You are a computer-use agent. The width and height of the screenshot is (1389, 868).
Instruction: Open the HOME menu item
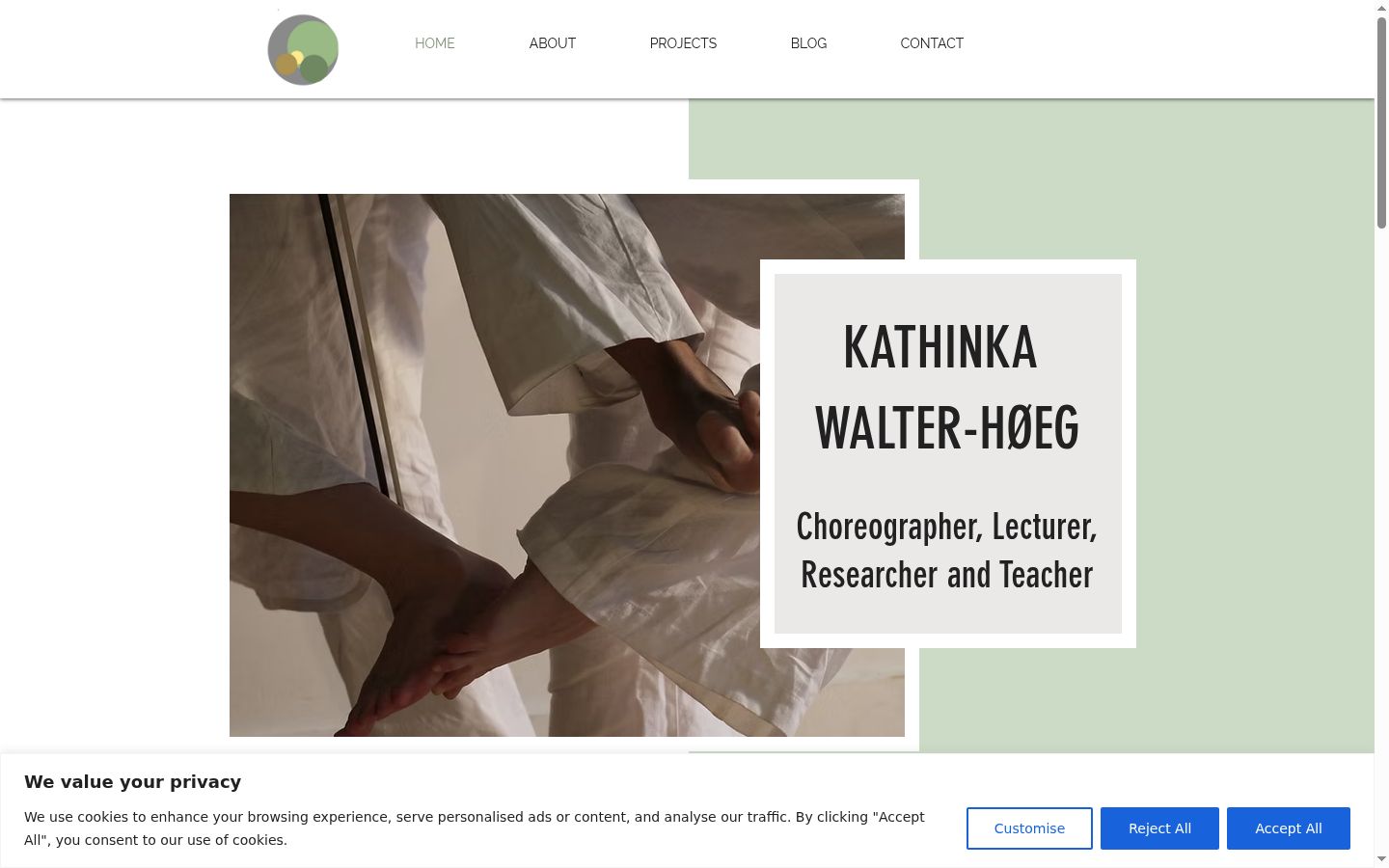point(435,43)
